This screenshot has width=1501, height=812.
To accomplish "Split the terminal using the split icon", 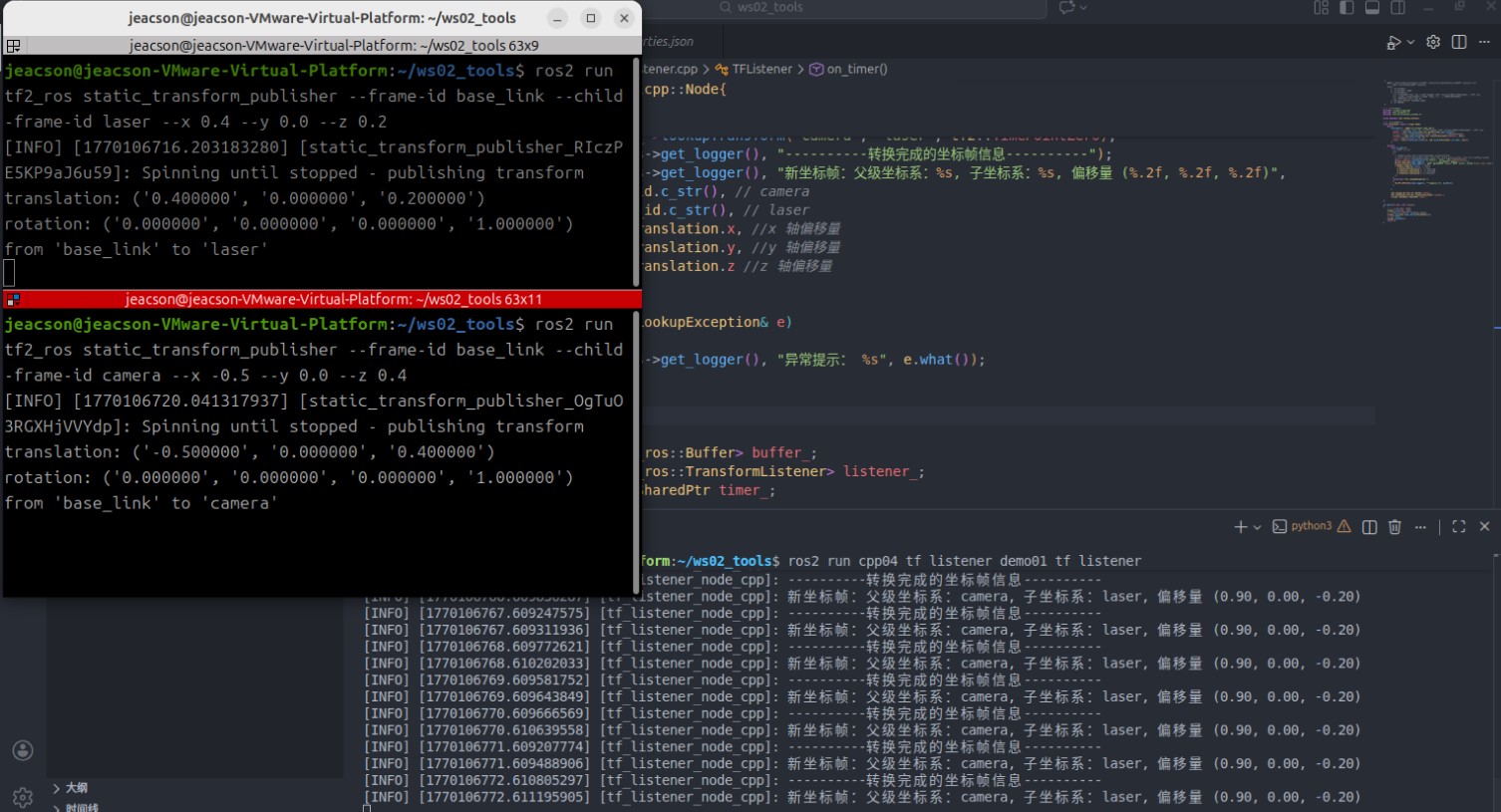I will [x=1369, y=526].
